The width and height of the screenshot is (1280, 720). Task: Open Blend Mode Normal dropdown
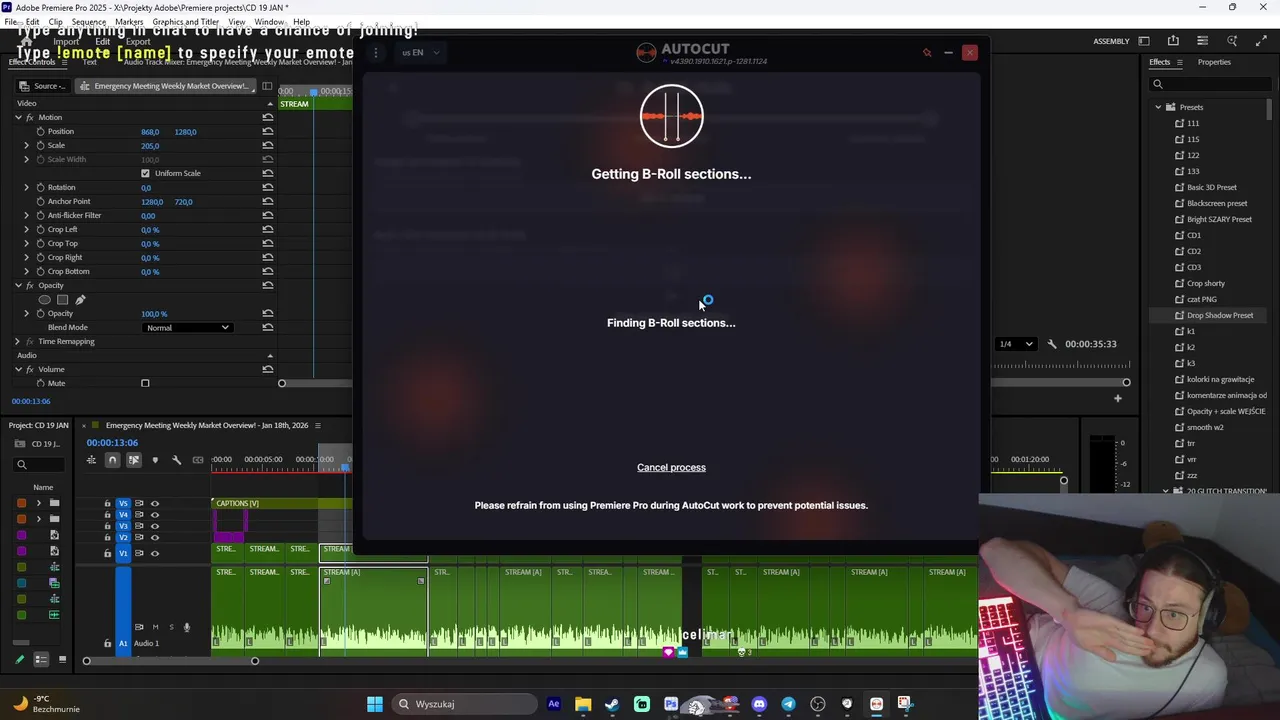pos(188,327)
